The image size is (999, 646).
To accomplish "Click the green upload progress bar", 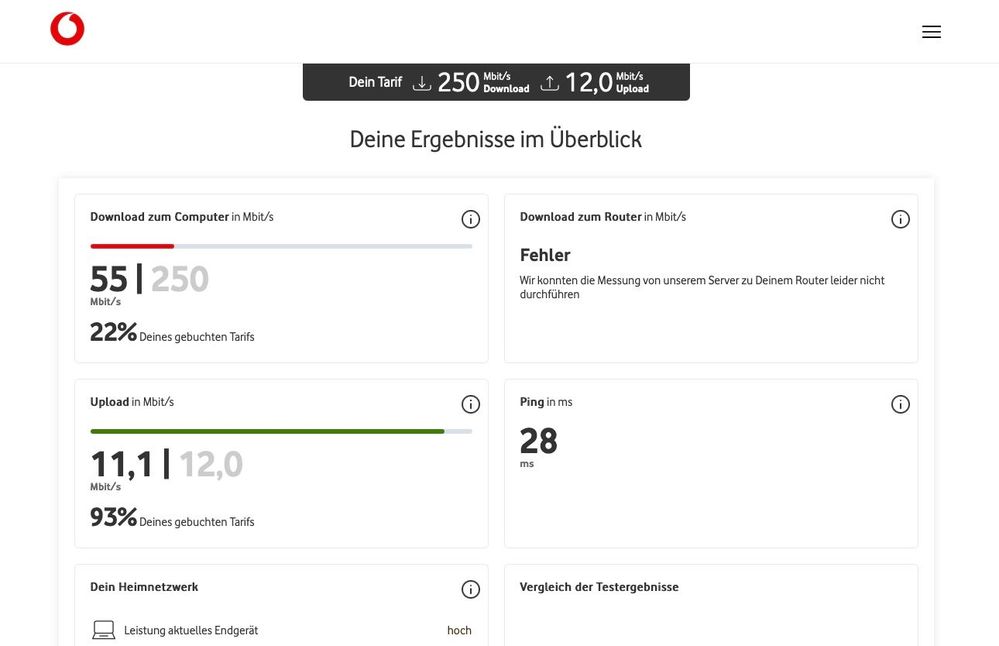I will 267,431.
